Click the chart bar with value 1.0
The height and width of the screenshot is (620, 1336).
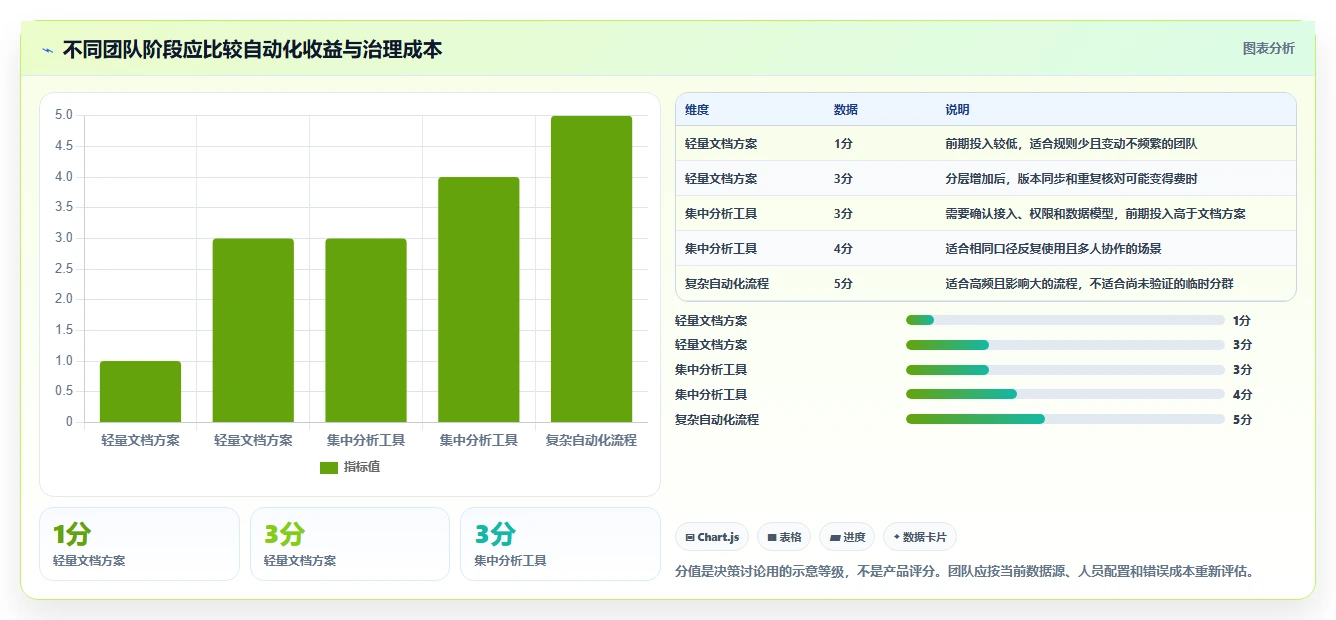[x=140, y=391]
